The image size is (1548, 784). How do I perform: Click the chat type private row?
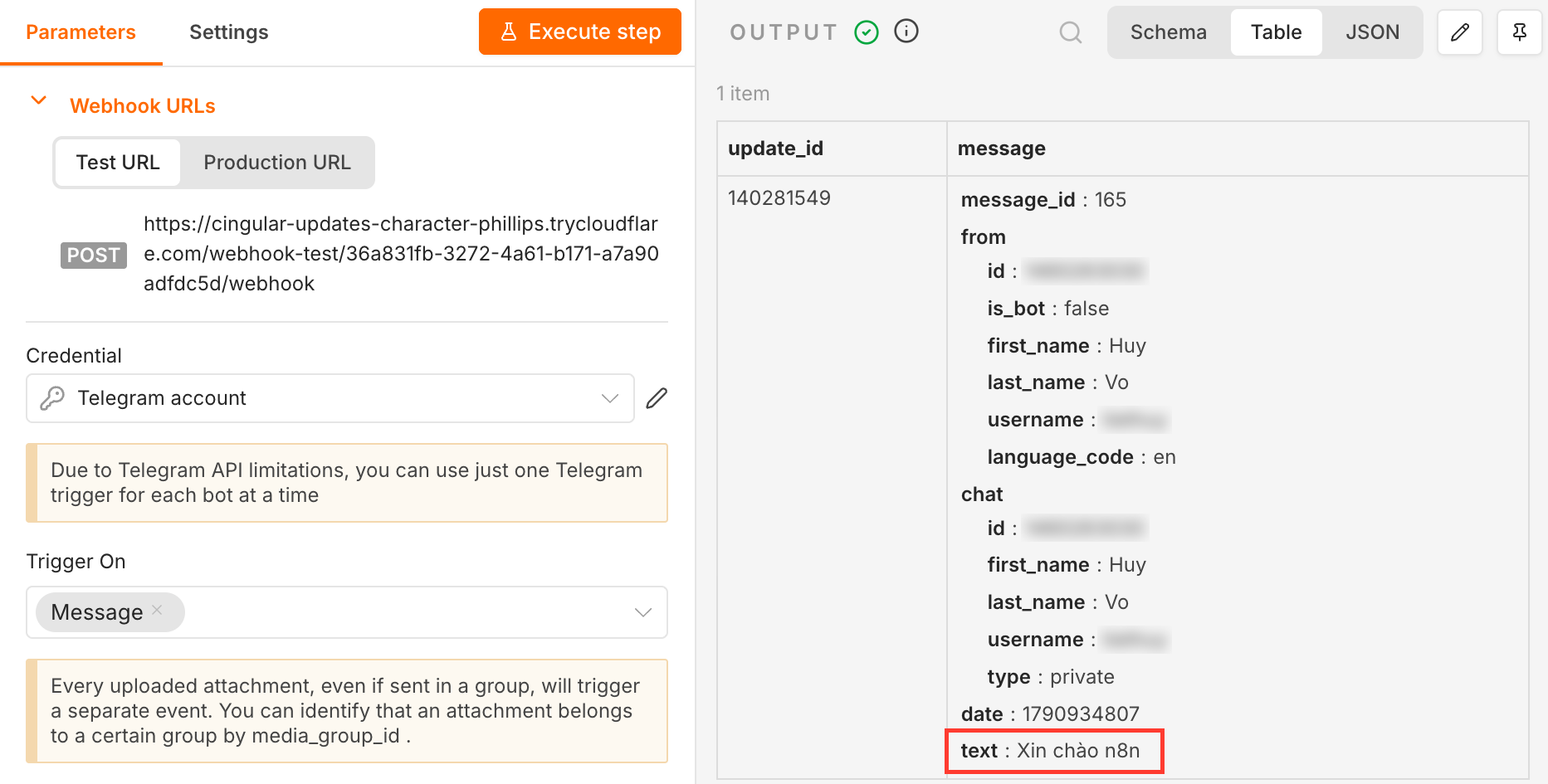pyautogui.click(x=1051, y=677)
